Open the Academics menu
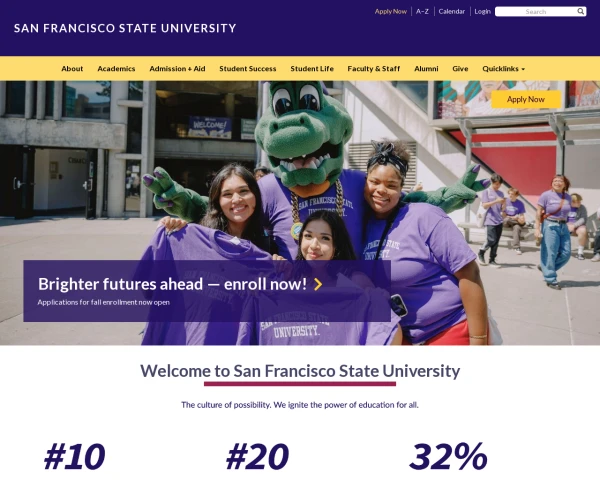Screen dimensions: 600x480 coord(116,69)
